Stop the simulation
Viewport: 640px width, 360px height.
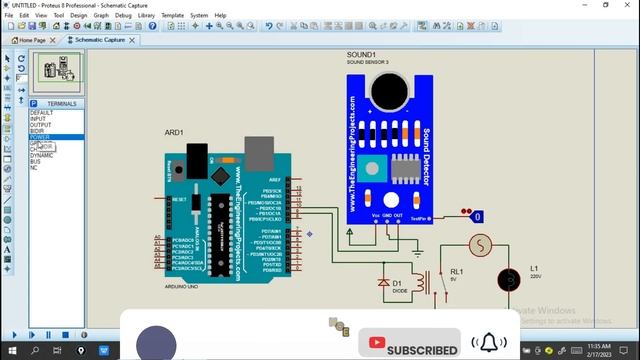click(65, 335)
